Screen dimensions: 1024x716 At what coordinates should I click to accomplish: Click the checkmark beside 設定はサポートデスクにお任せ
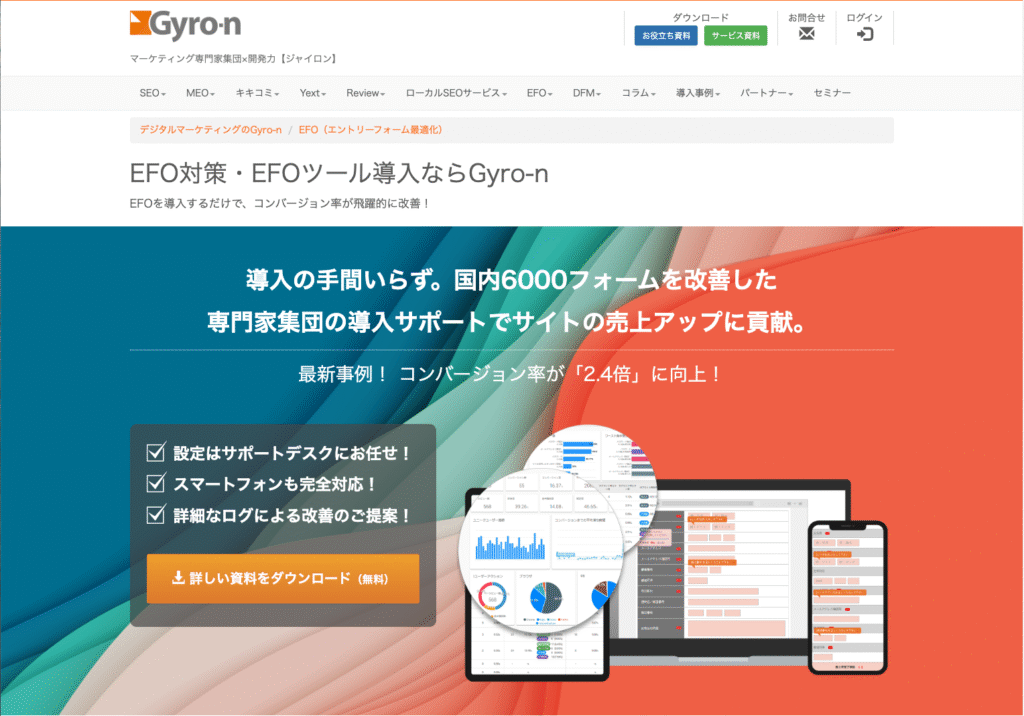click(155, 452)
